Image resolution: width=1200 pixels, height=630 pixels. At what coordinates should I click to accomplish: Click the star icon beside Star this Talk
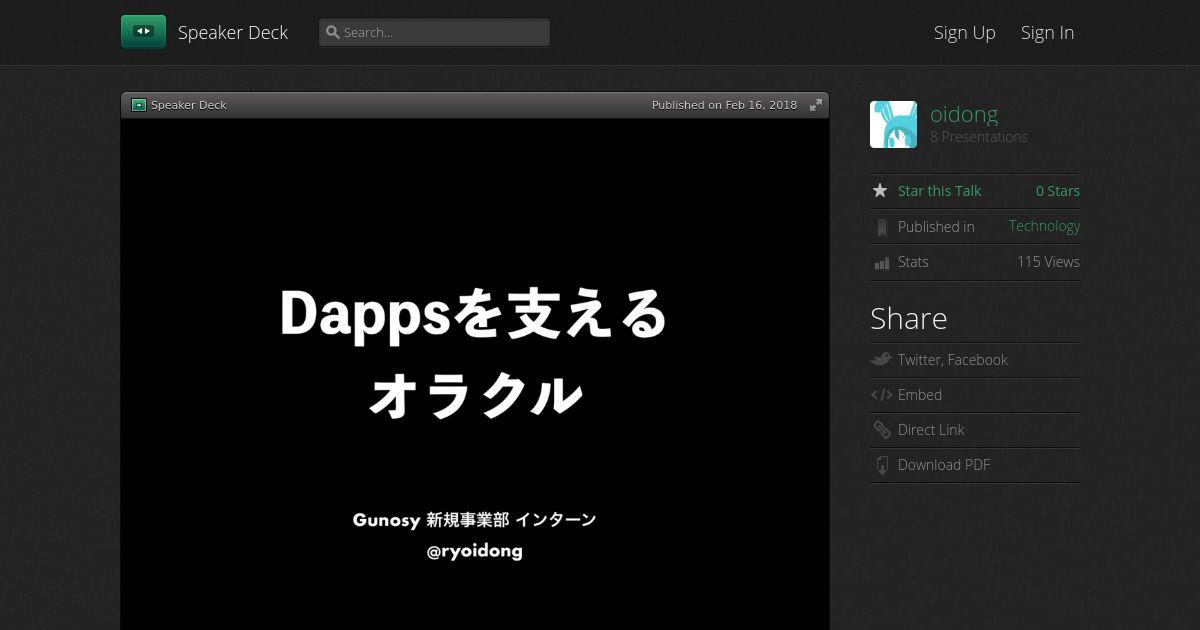880,190
